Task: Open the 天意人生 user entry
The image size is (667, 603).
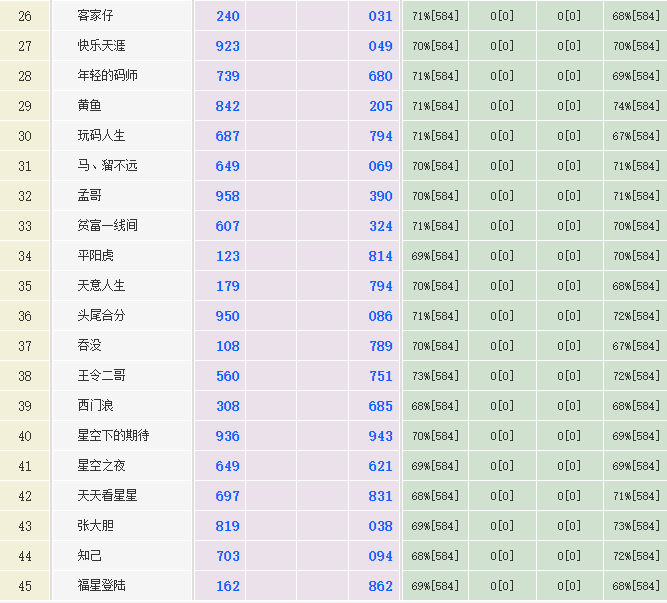Action: coord(102,286)
